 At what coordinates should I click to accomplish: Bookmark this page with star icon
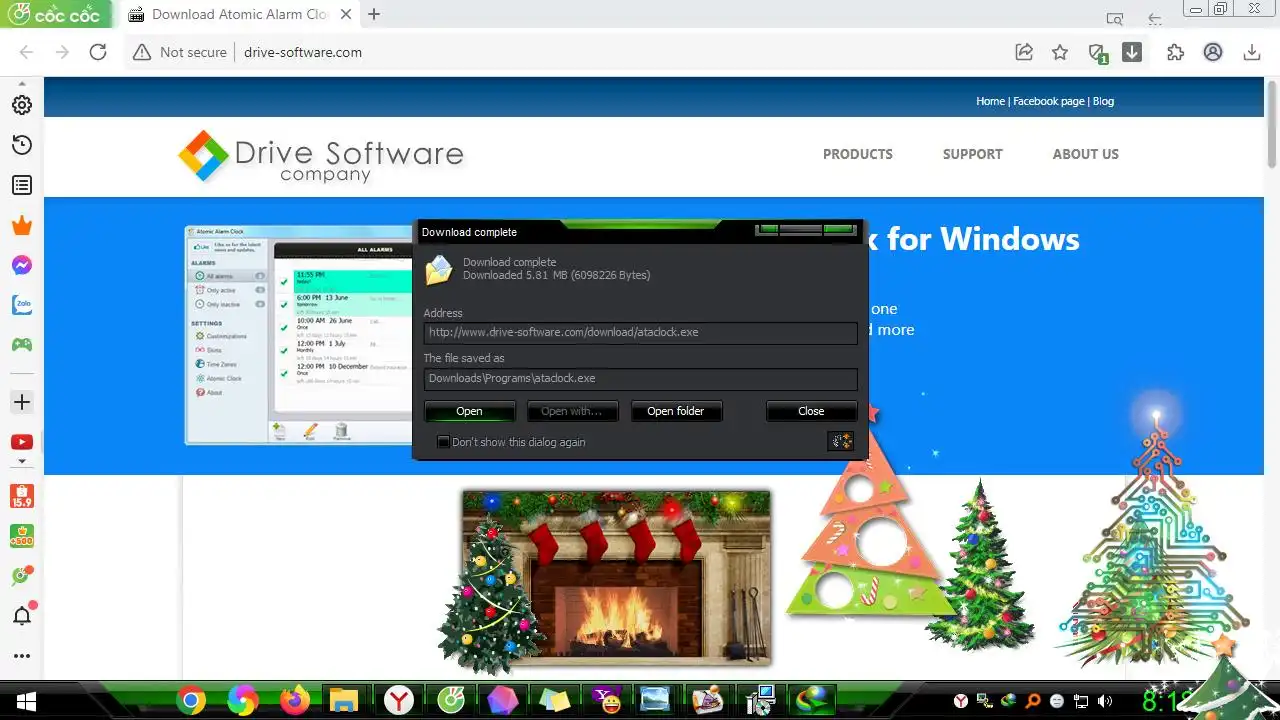tap(1060, 52)
